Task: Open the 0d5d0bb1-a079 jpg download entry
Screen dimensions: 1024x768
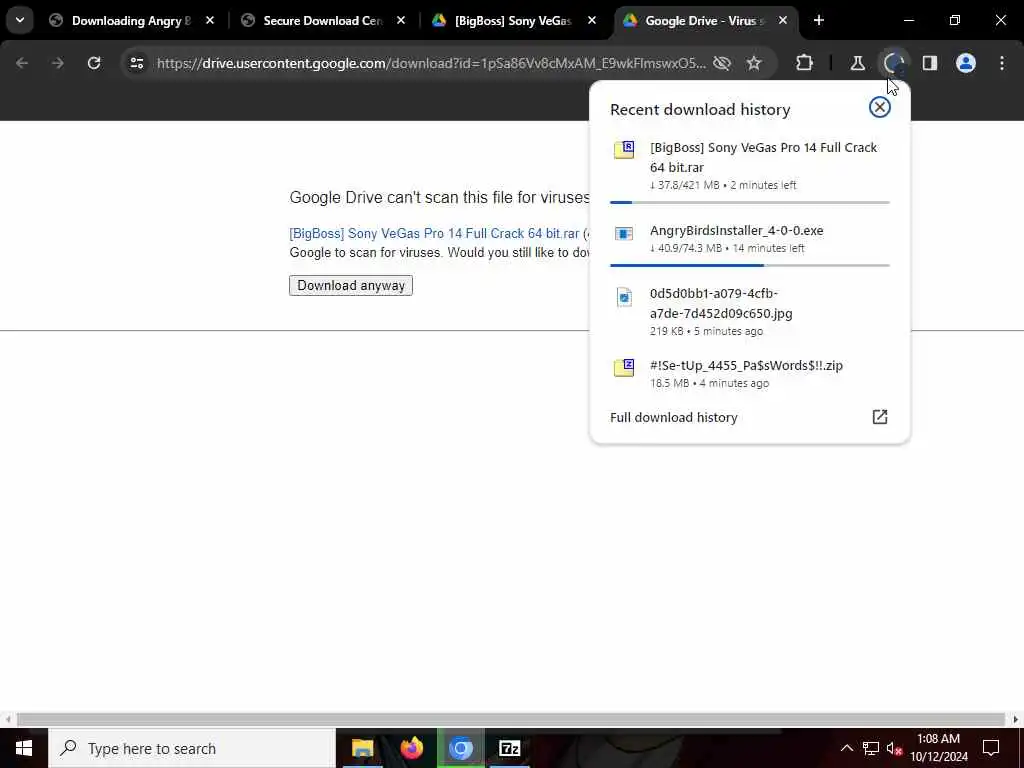Action: [750, 312]
